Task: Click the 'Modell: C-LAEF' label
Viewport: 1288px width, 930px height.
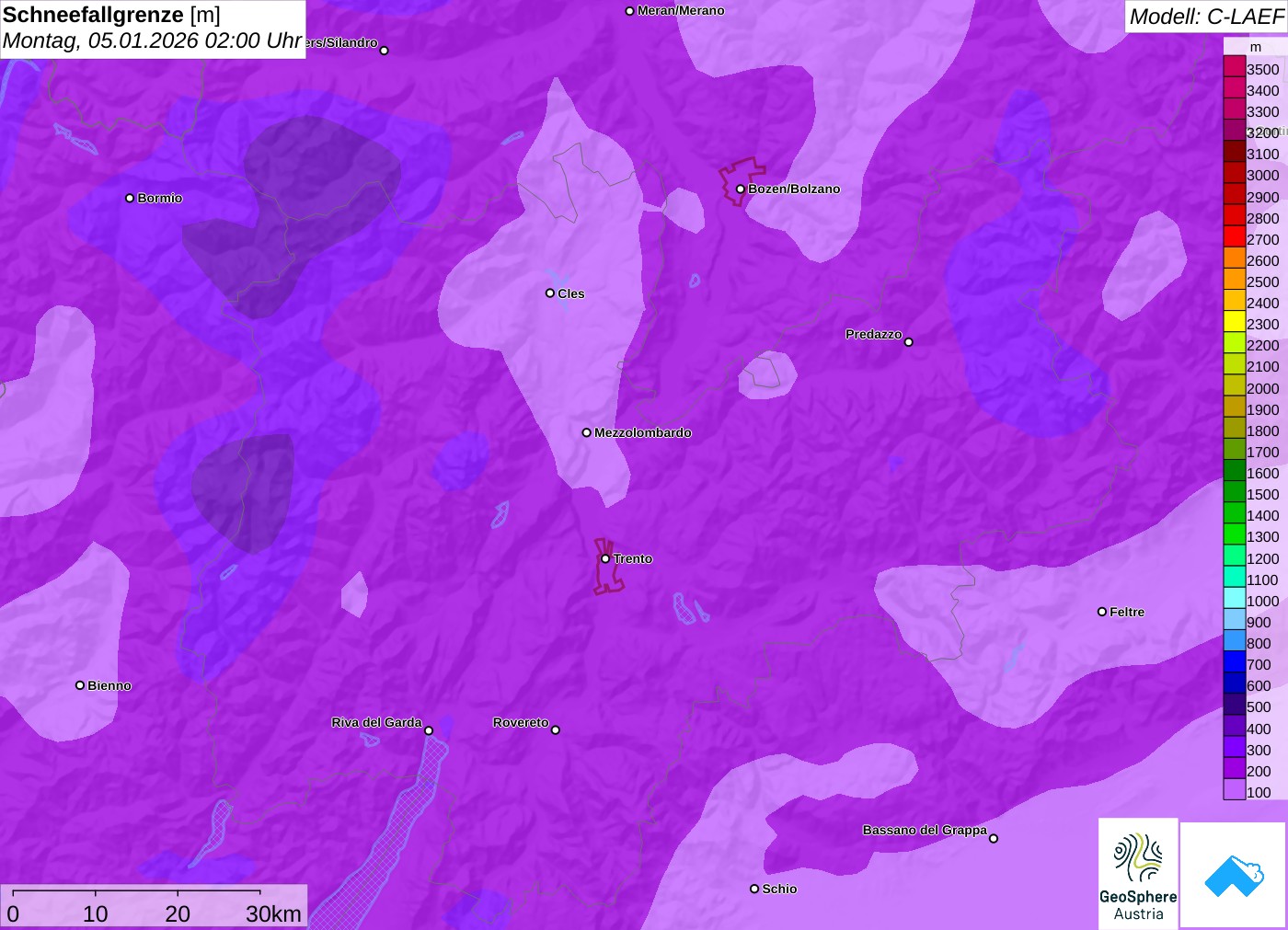Action: 1206,17
